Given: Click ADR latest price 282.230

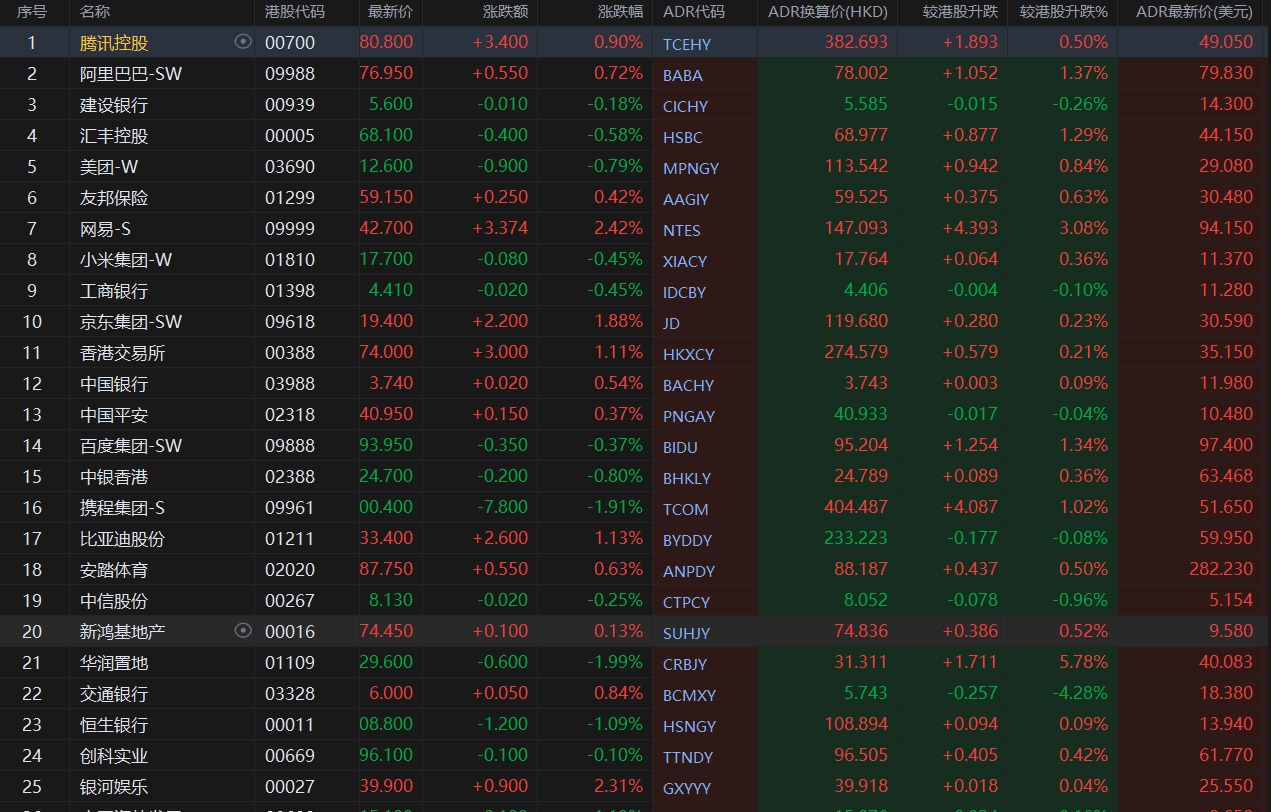Looking at the screenshot, I should click(1221, 569).
